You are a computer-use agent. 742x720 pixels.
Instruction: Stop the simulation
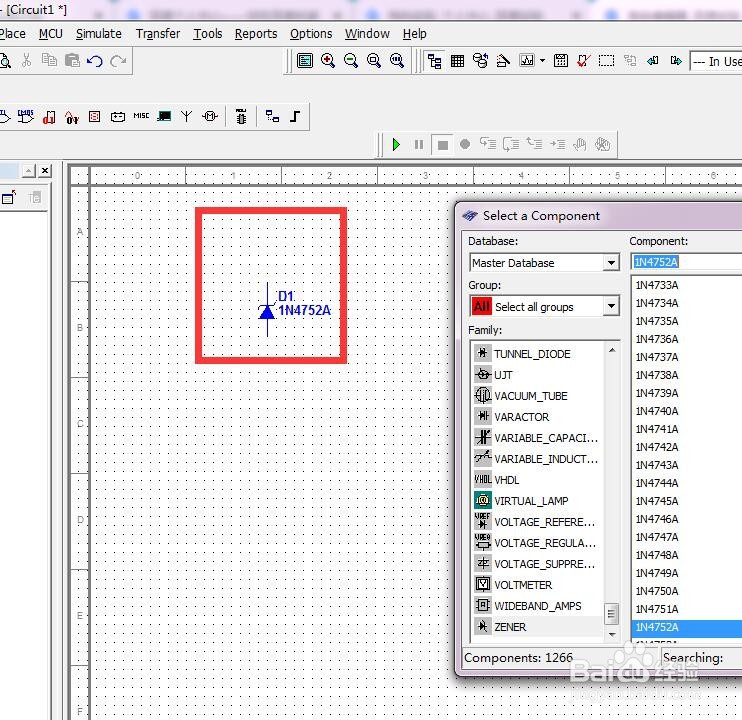pyautogui.click(x=442, y=144)
